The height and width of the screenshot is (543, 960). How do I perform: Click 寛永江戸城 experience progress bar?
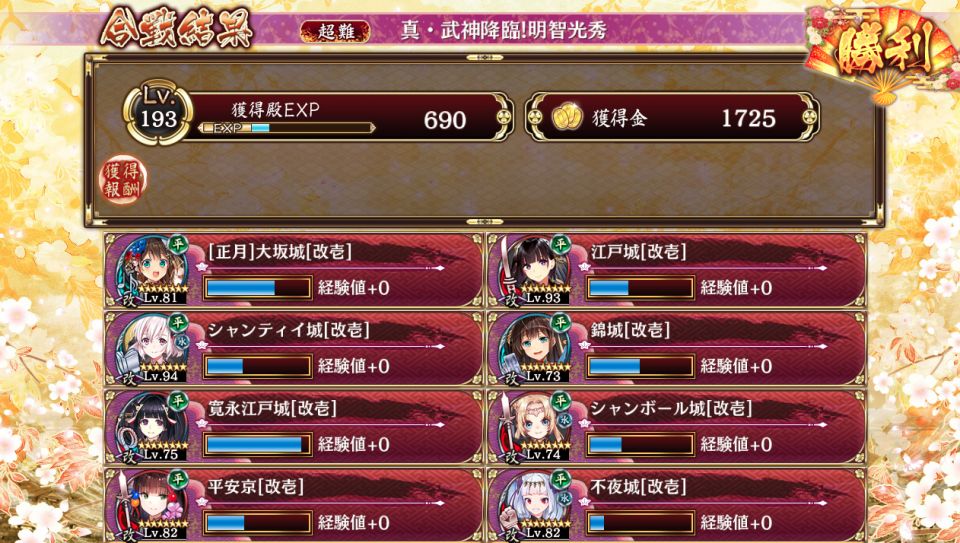click(x=258, y=444)
